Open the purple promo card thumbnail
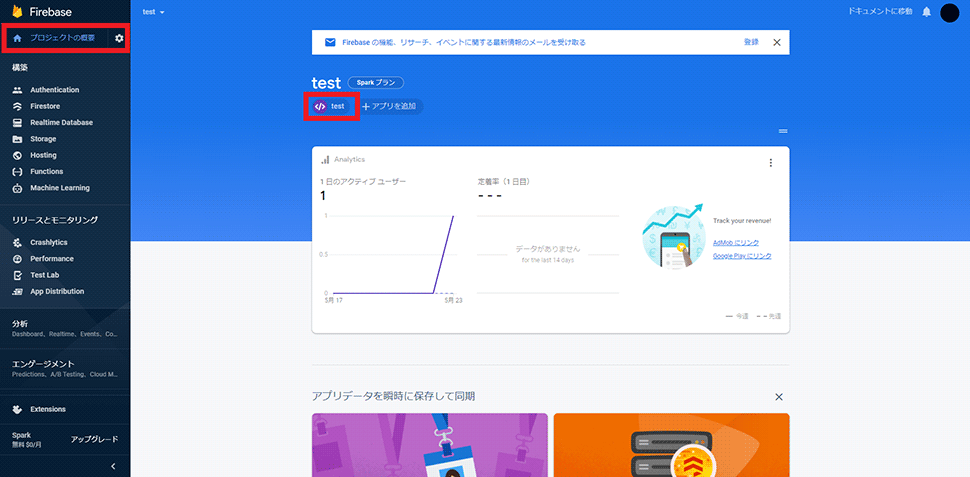970x477 pixels. pos(429,445)
